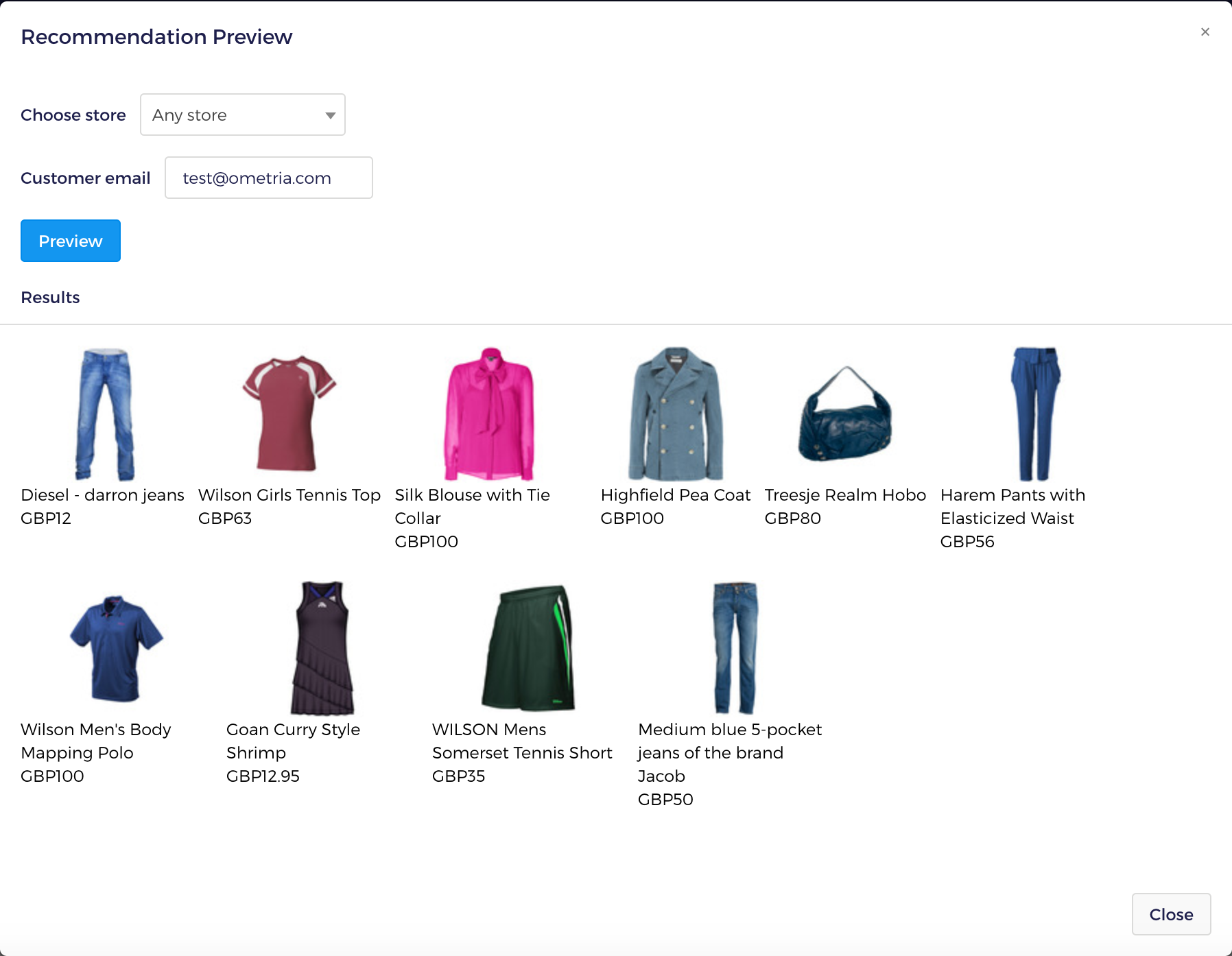Click the GBP63 price text

coord(225,518)
